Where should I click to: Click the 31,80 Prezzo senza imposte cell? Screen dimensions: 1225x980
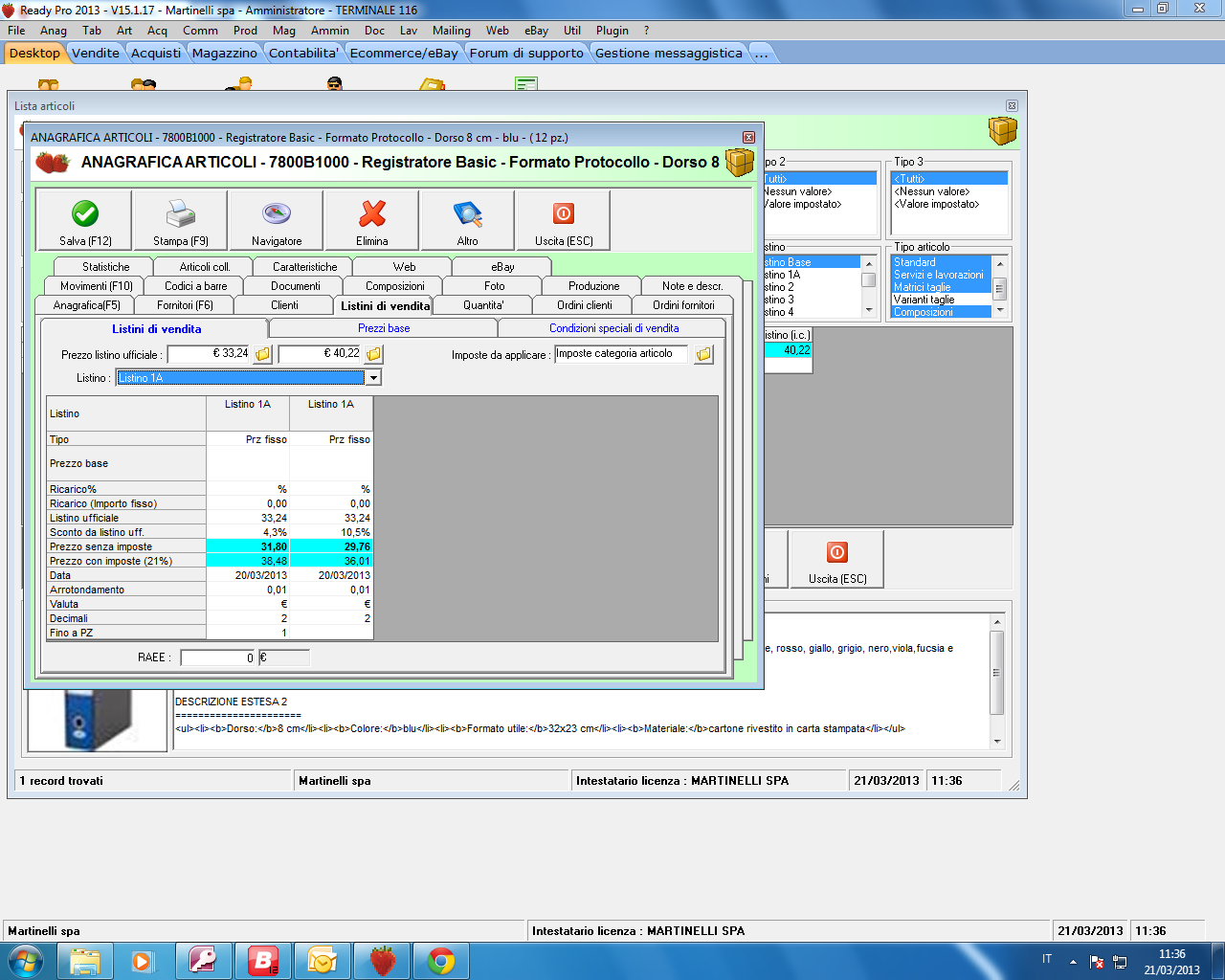coord(248,546)
